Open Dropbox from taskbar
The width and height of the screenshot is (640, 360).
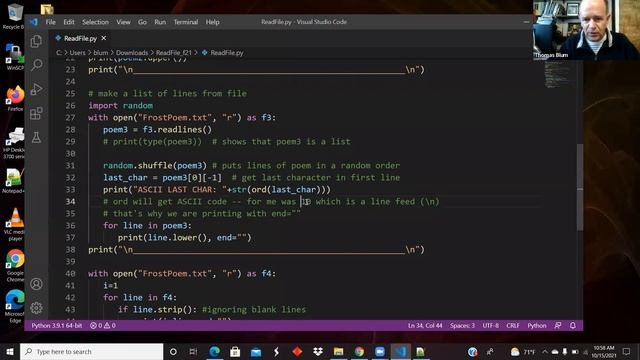318,351
